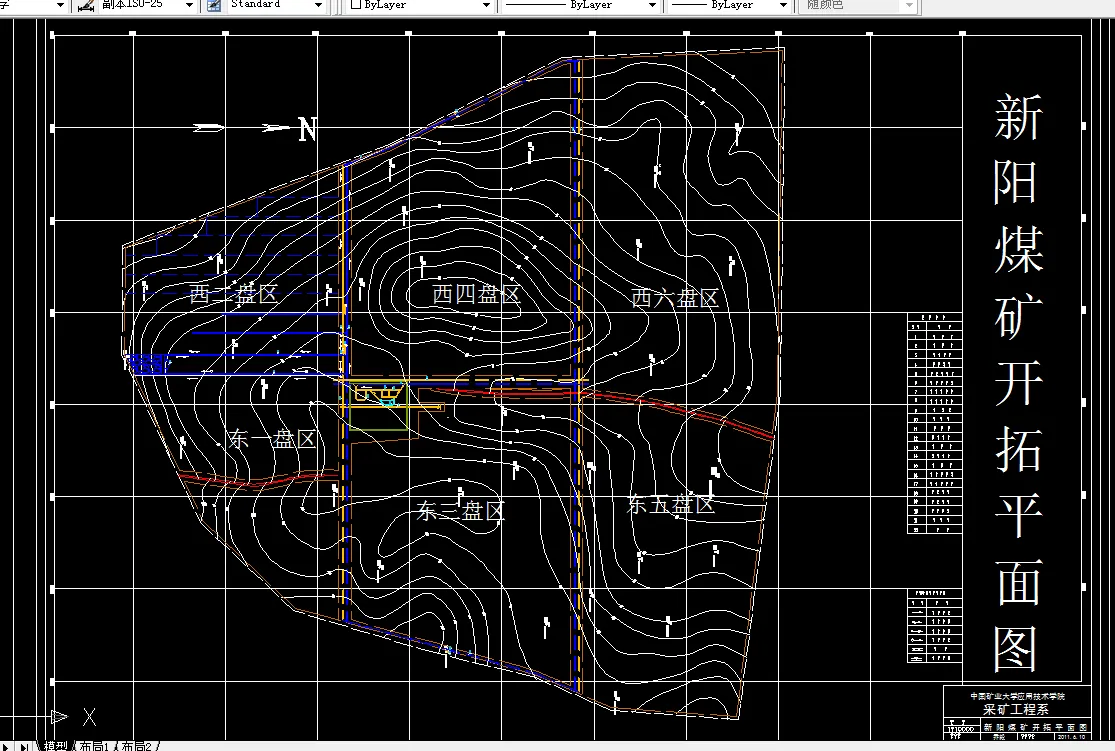Click the 2011.6.10 date in title block

(x=1074, y=737)
